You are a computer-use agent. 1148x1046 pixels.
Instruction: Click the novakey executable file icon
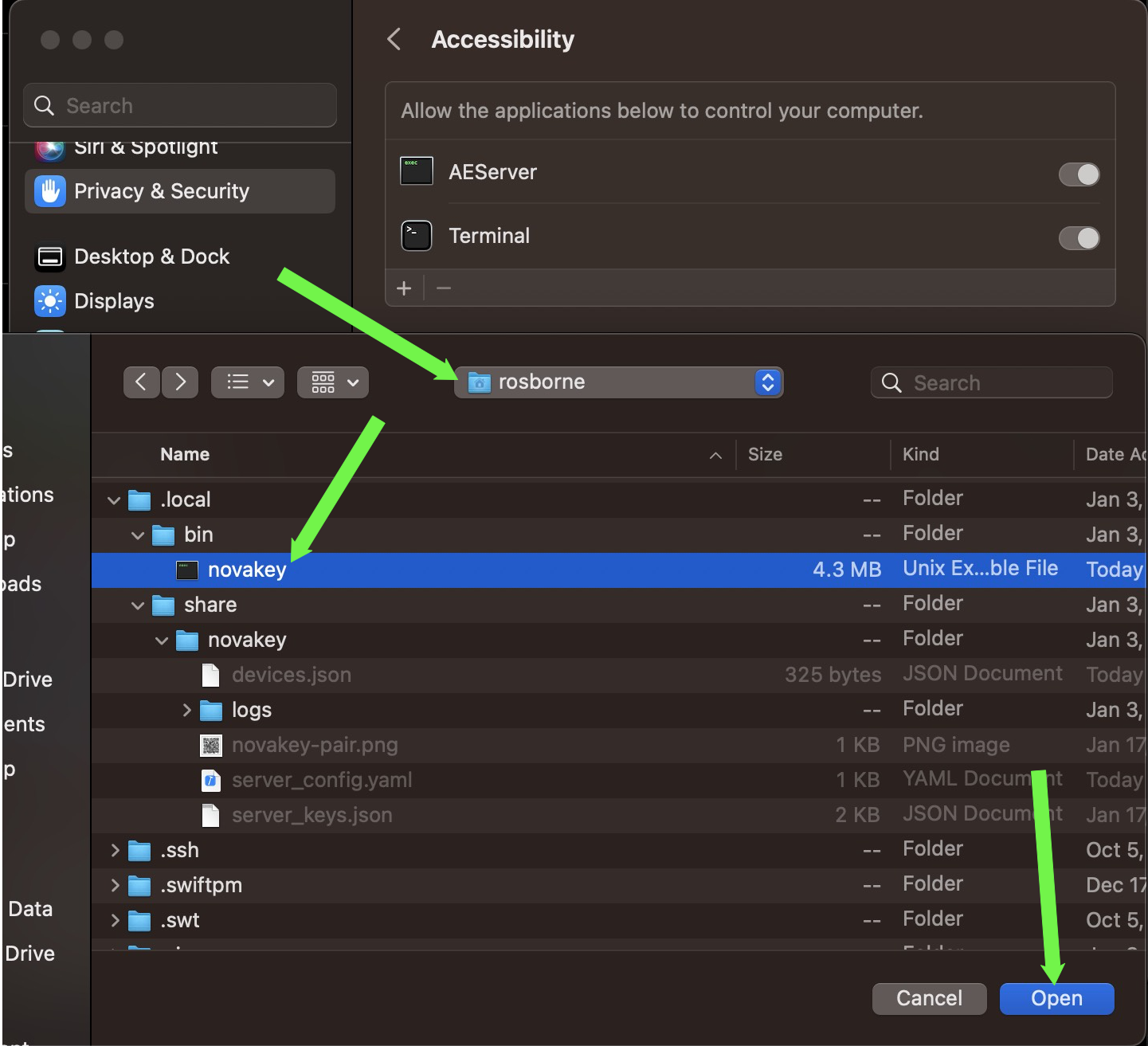[x=186, y=570]
